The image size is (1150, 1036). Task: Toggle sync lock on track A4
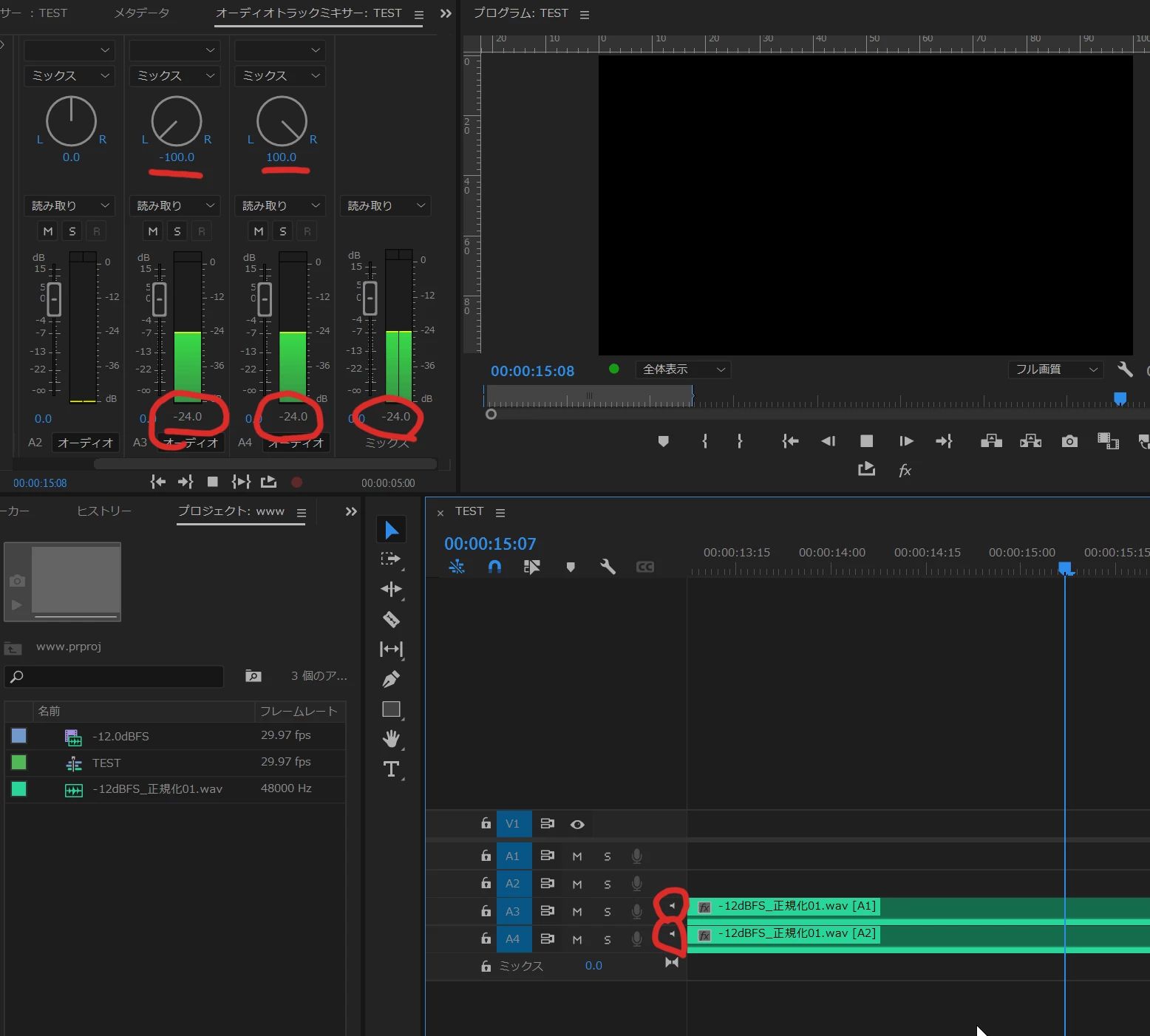coord(547,938)
